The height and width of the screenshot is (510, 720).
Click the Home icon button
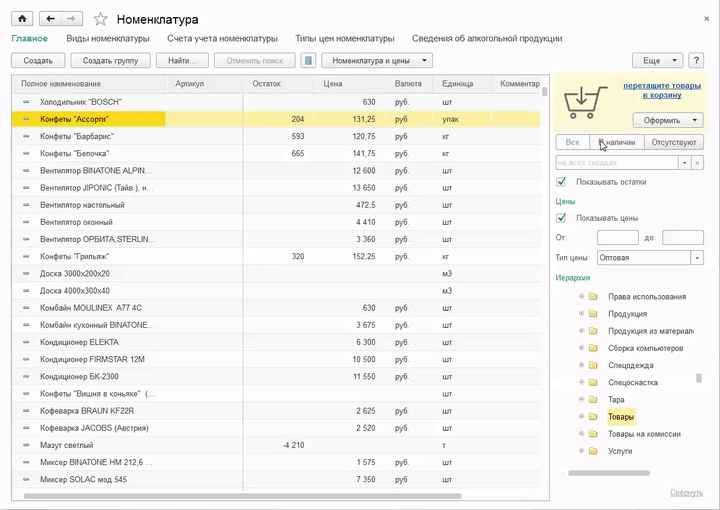click(x=22, y=19)
